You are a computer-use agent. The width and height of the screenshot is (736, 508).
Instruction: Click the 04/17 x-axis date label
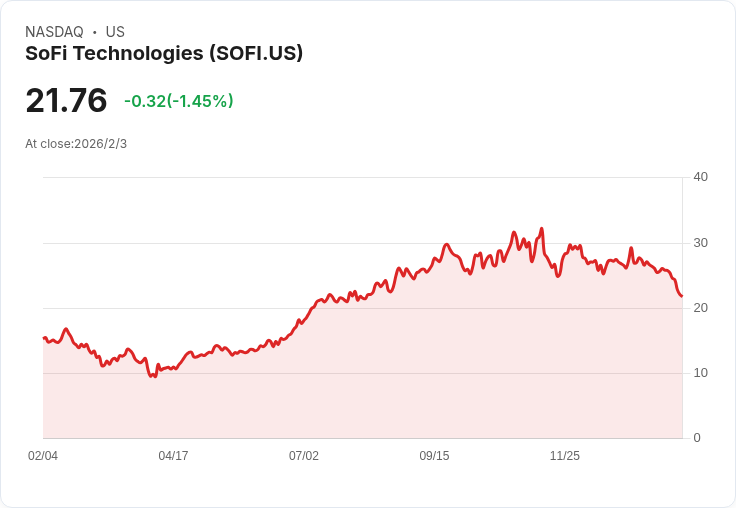click(173, 456)
